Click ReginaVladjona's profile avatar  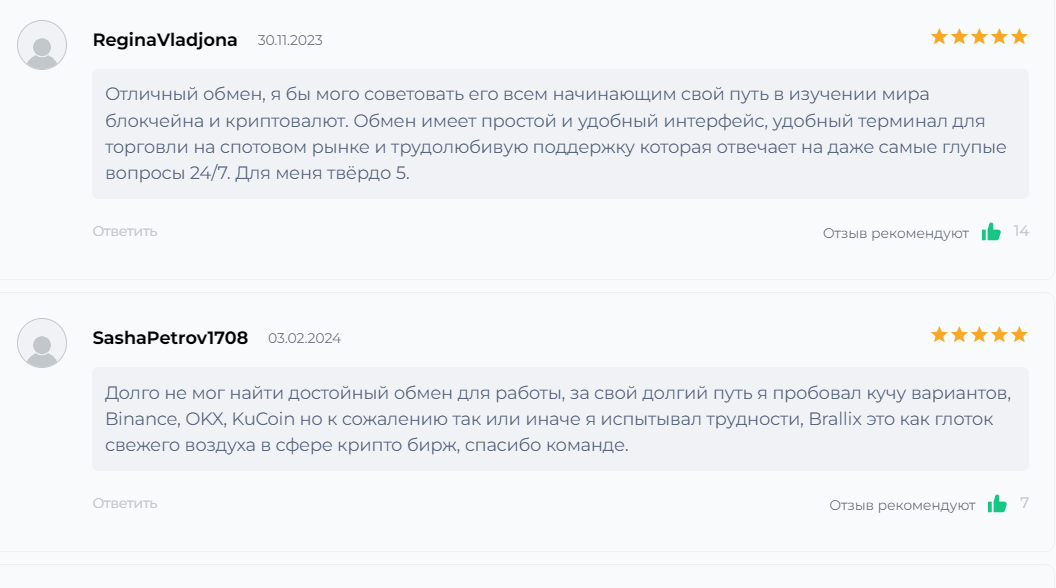pos(42,45)
